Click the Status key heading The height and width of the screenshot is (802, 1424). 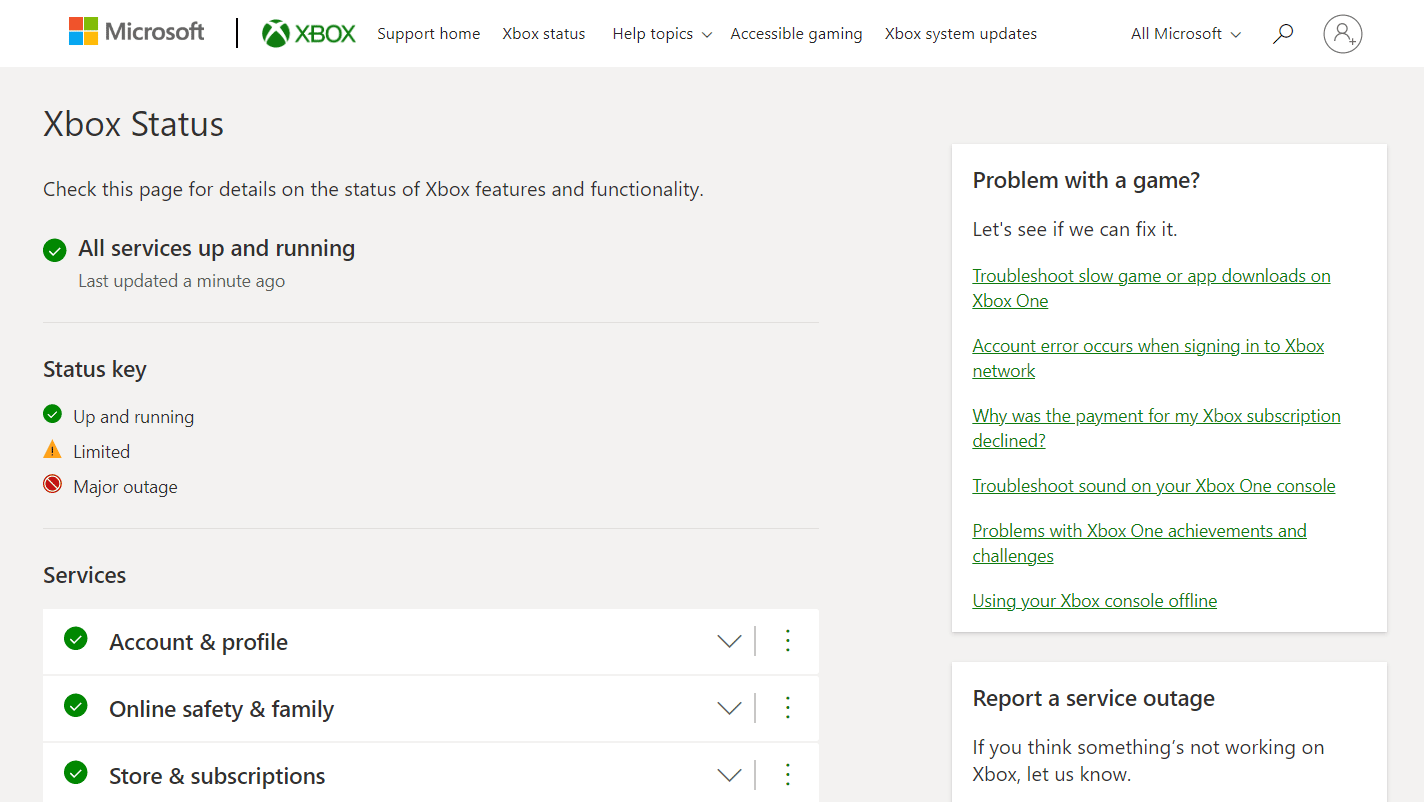pyautogui.click(x=95, y=369)
